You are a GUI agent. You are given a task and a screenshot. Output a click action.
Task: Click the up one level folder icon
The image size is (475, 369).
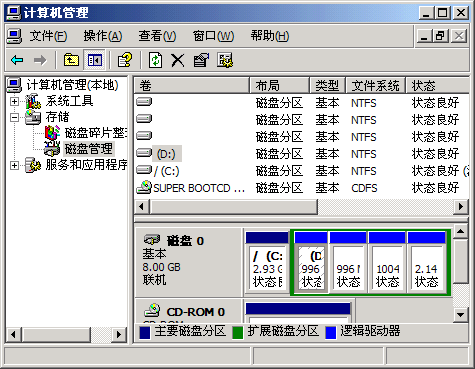tap(71, 60)
